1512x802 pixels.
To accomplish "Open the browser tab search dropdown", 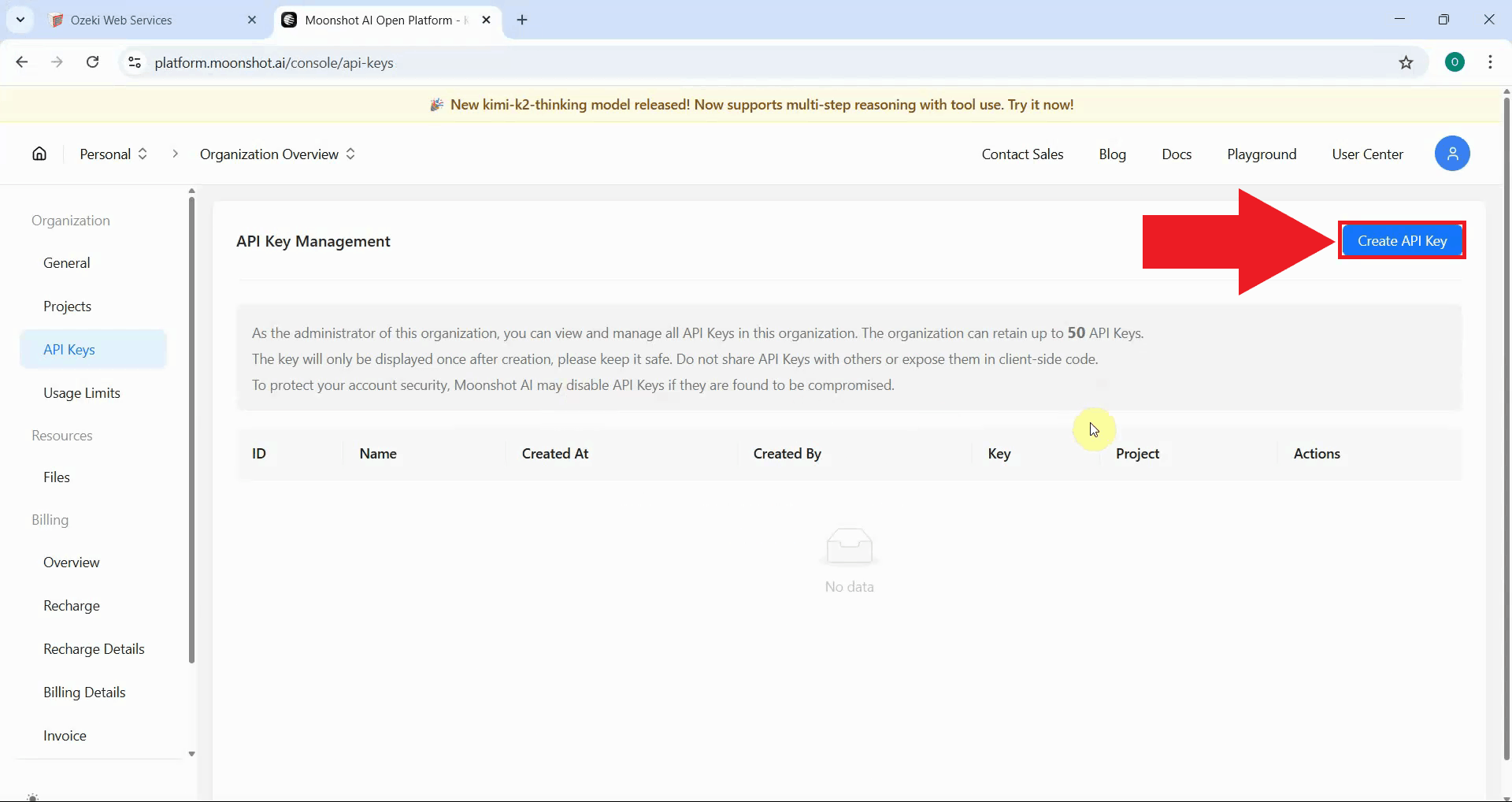I will [x=20, y=20].
